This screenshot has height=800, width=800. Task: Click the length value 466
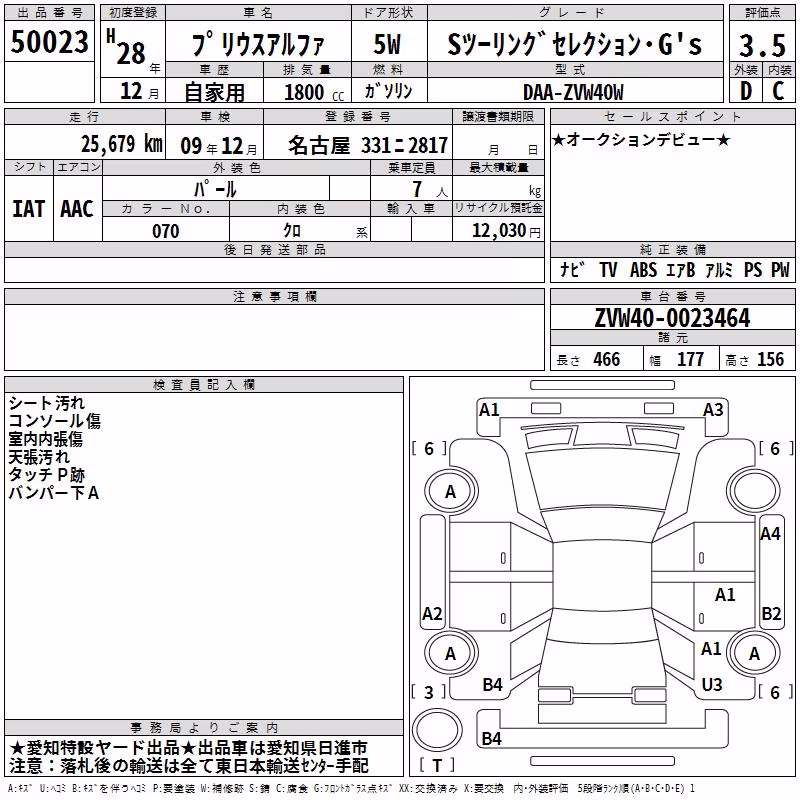point(607,360)
